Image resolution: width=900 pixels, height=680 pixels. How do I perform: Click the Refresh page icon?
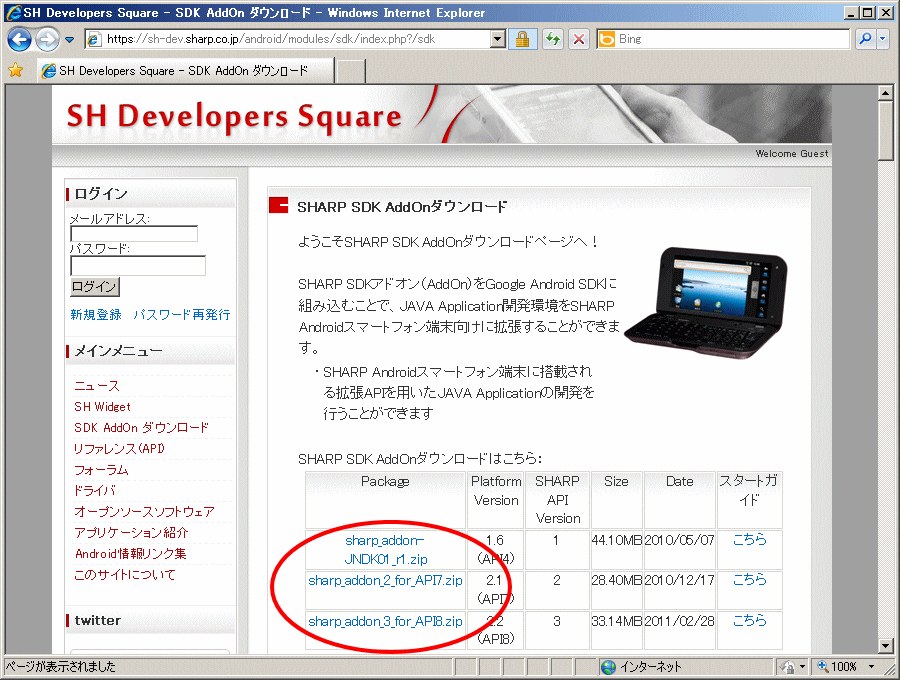tap(553, 39)
